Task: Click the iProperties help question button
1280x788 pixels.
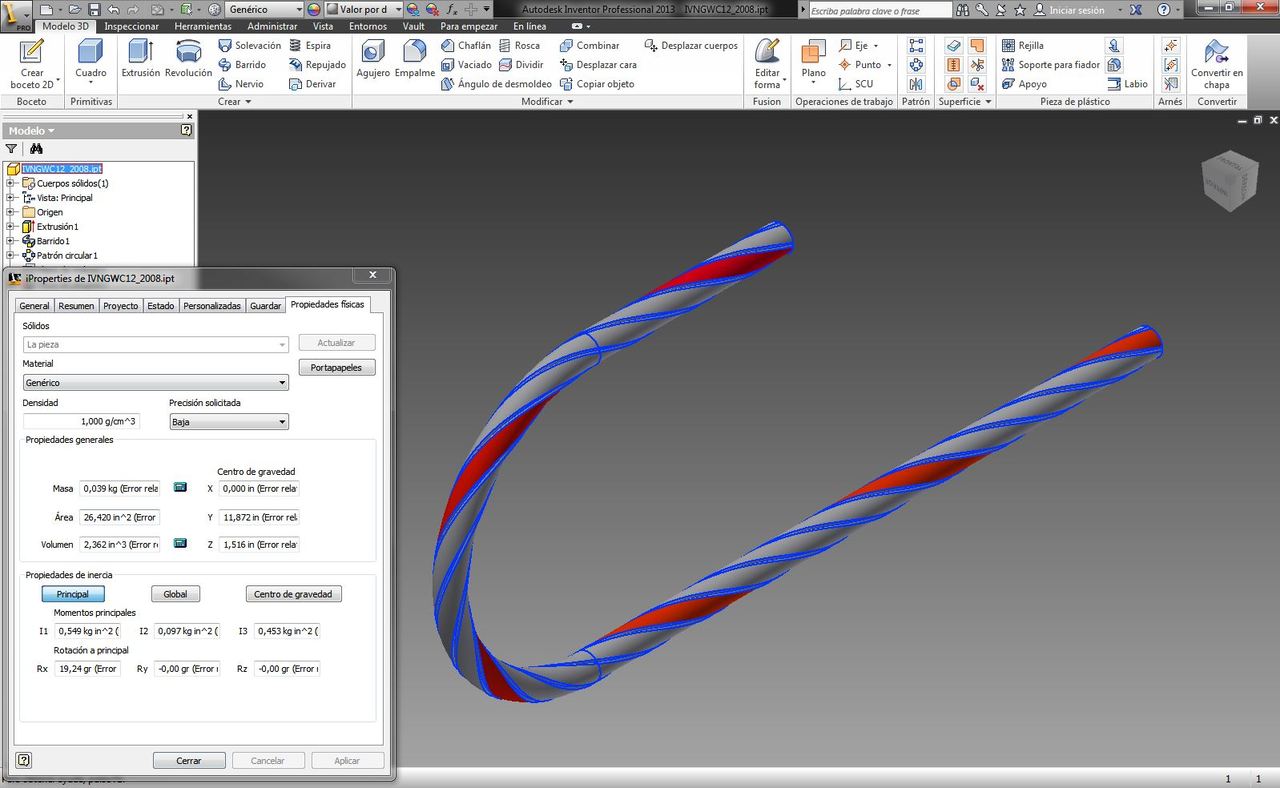Action: [x=24, y=760]
